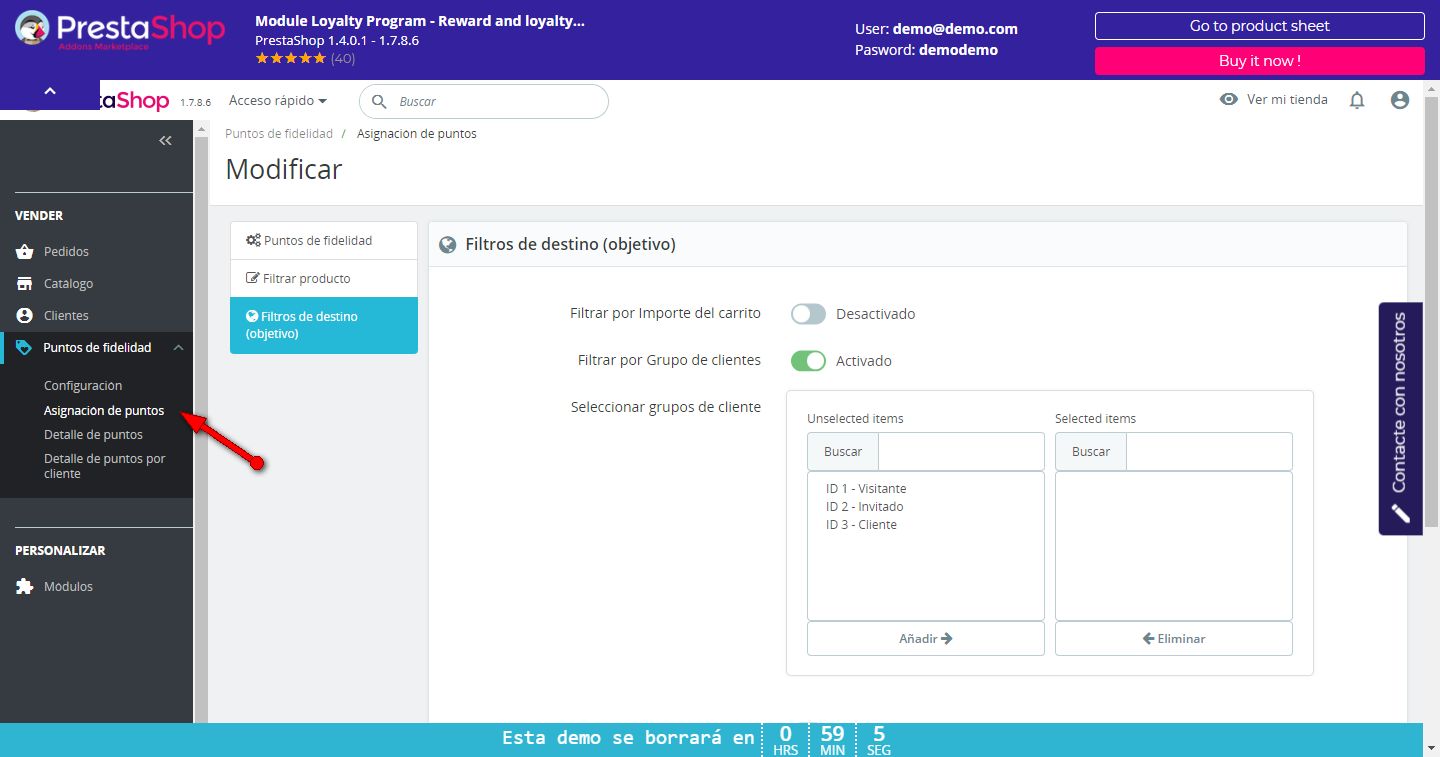Screen dimensions: 1440x757
Task: Click the PrestaShop Addons Marketplace logo
Action: click(120, 30)
